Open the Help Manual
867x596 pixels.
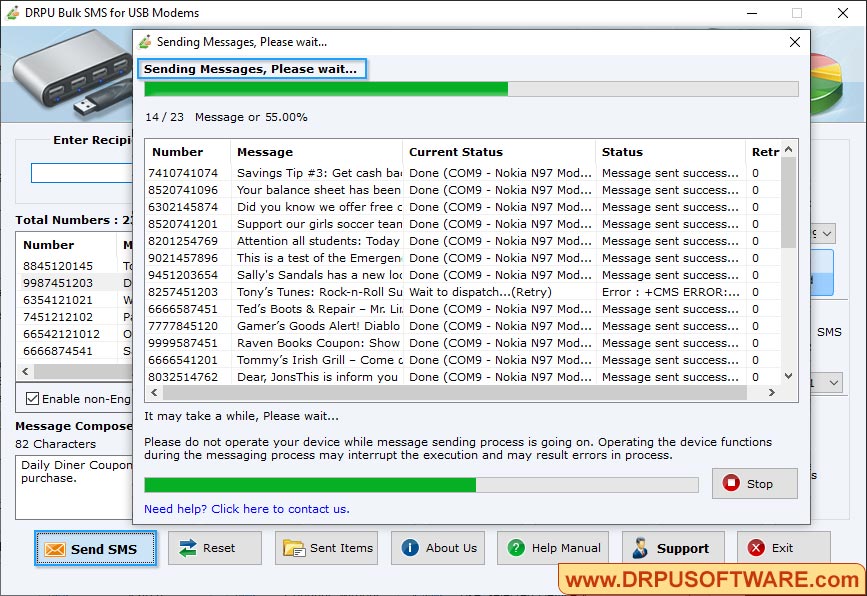tap(553, 548)
